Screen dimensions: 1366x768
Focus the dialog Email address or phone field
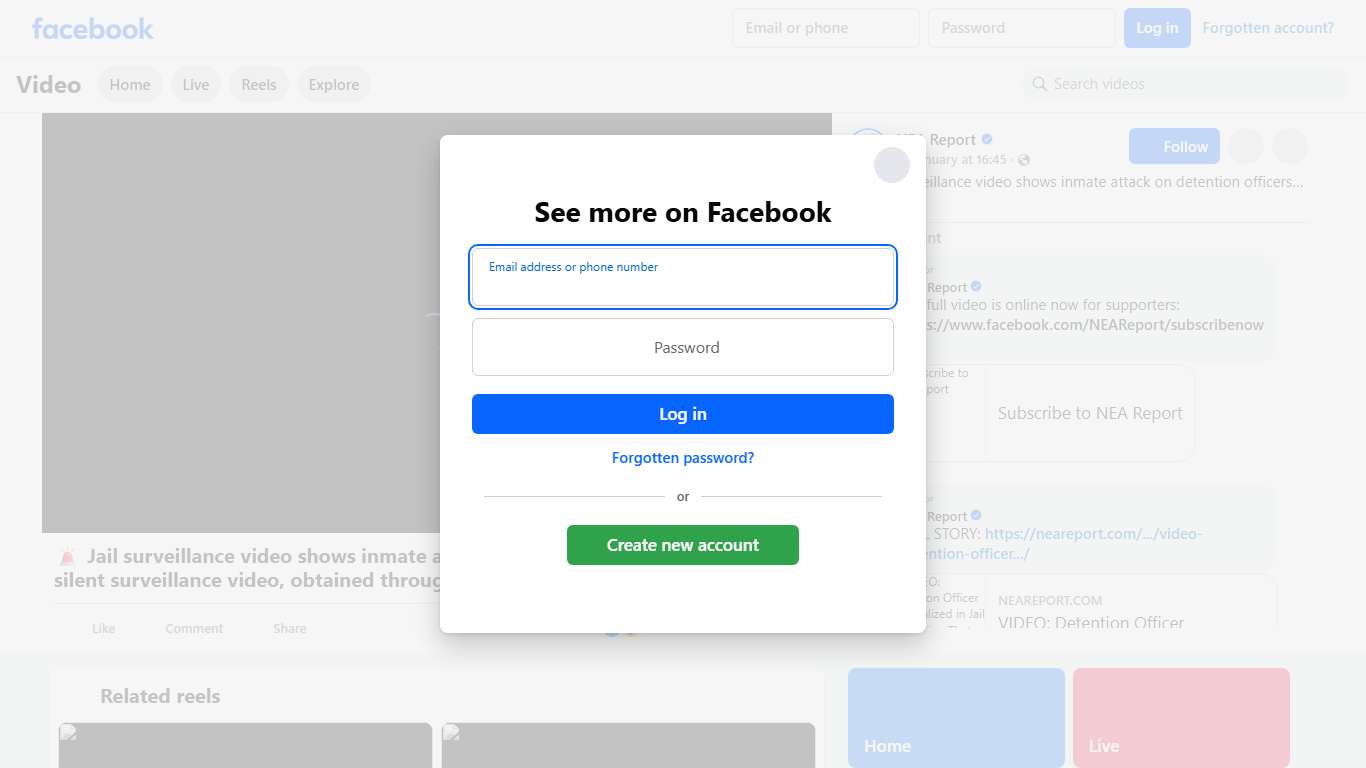[683, 277]
